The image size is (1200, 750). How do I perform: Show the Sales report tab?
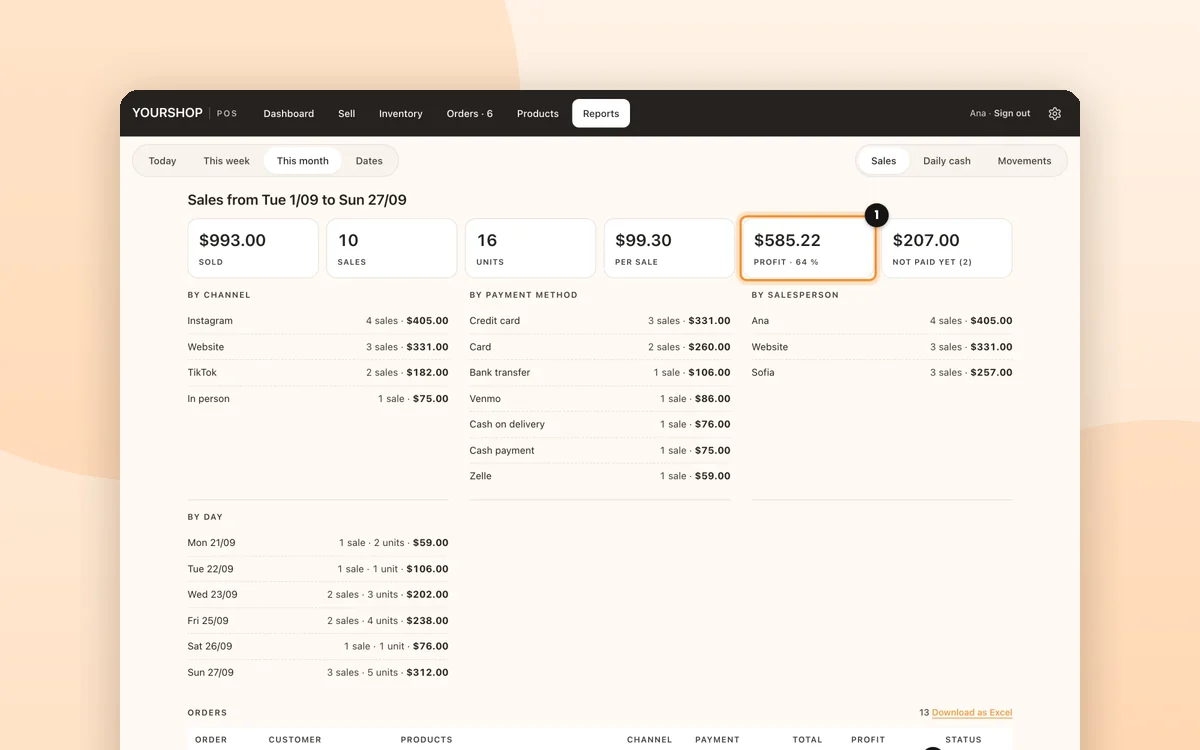pyautogui.click(x=884, y=161)
